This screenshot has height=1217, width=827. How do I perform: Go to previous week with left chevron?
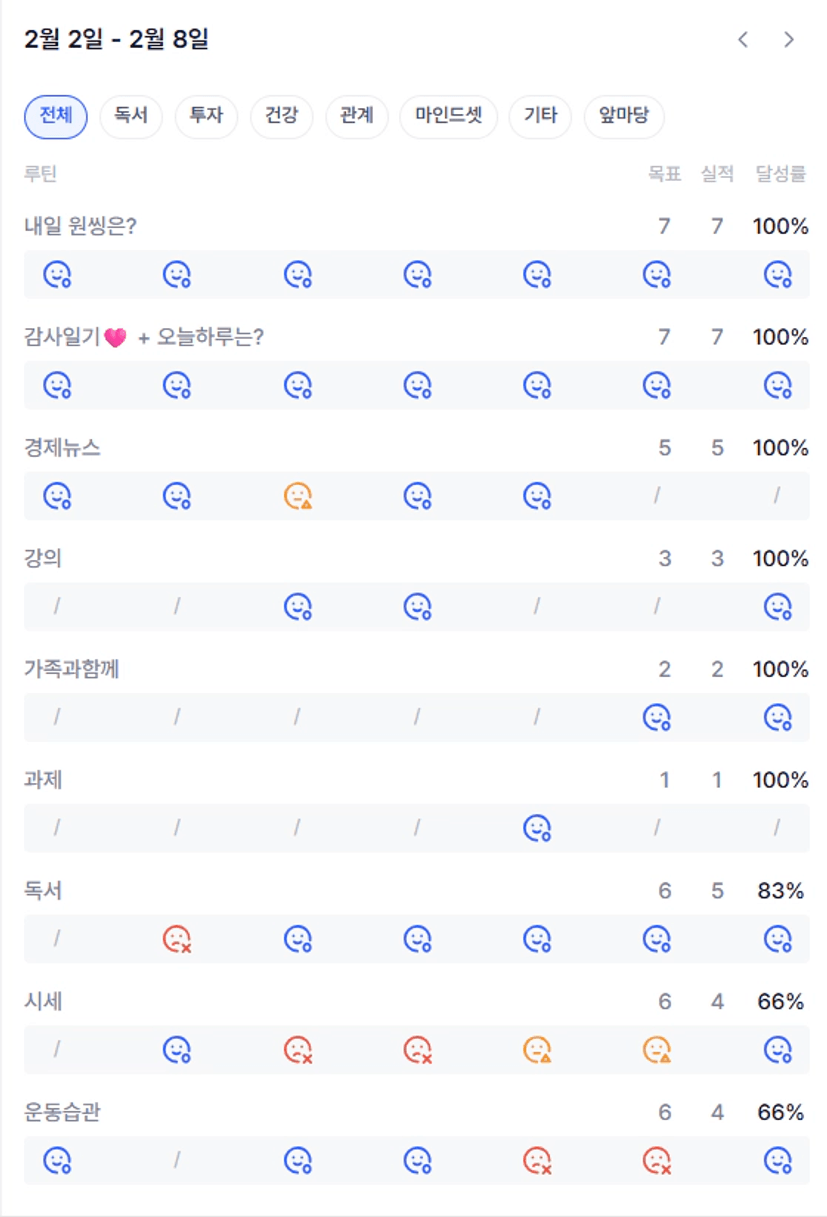coord(743,40)
